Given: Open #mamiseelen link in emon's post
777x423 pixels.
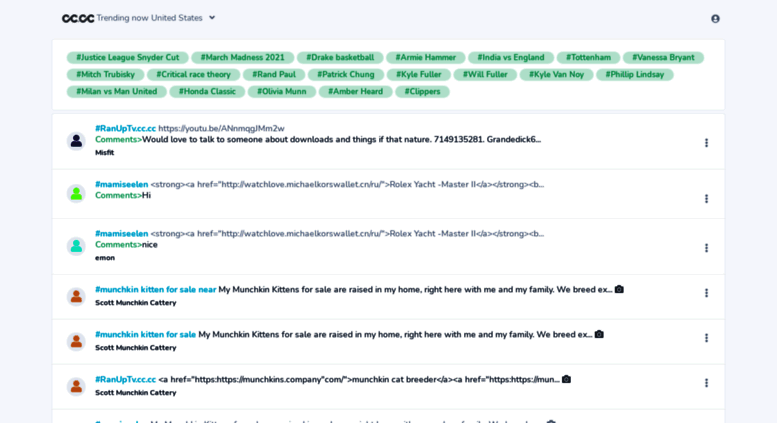Looking at the screenshot, I should [x=121, y=233].
